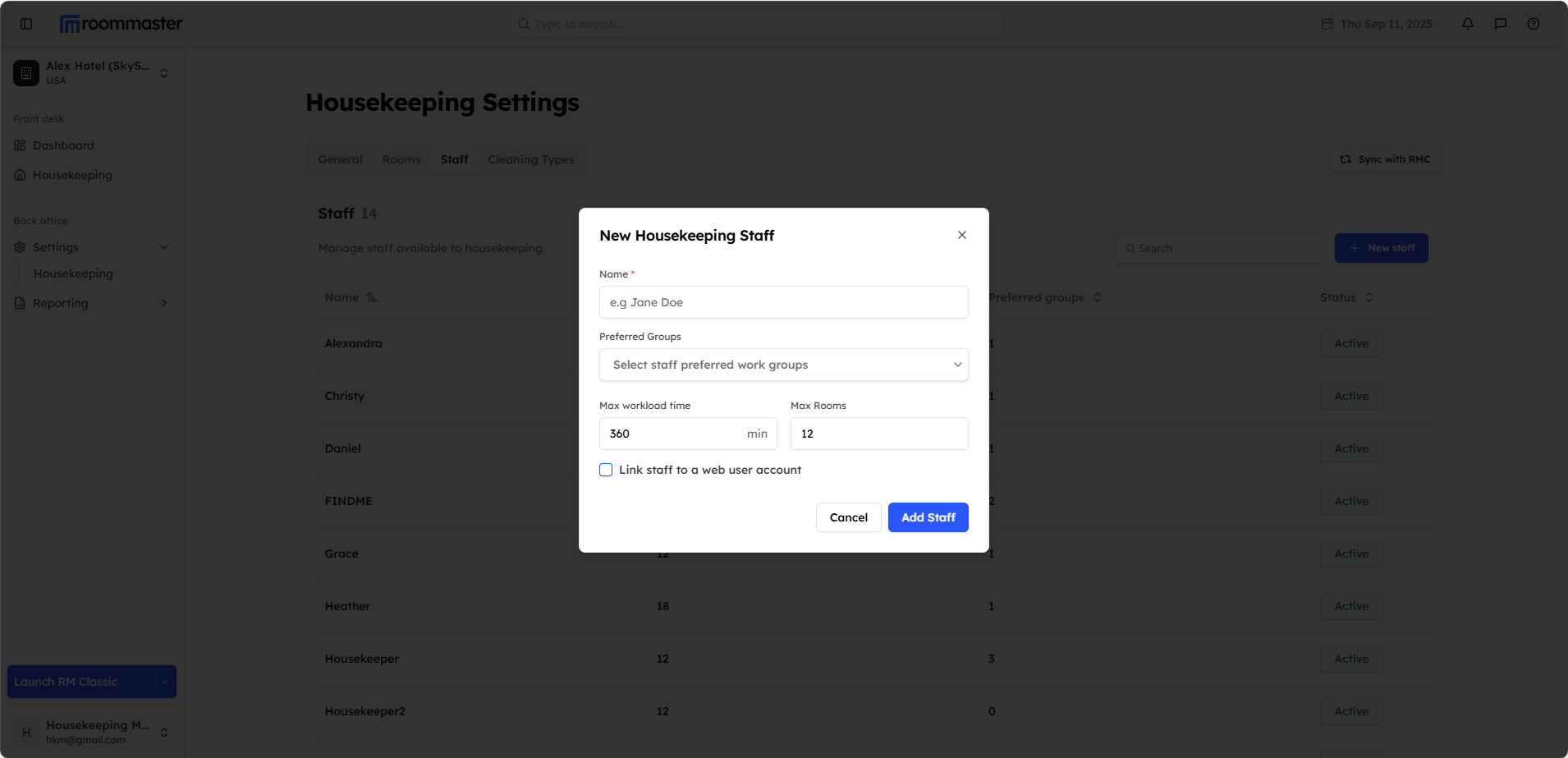
Task: Expand the Reporting sidebar section
Action: (164, 303)
